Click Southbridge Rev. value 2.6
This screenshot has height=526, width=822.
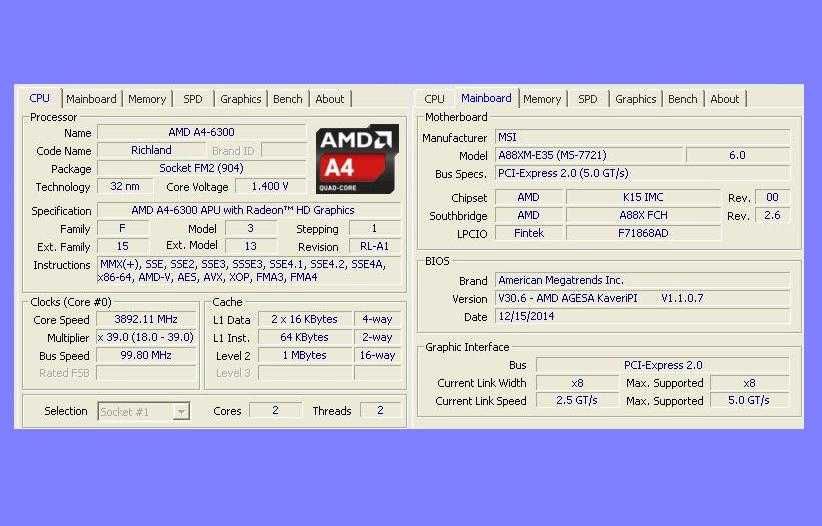772,215
